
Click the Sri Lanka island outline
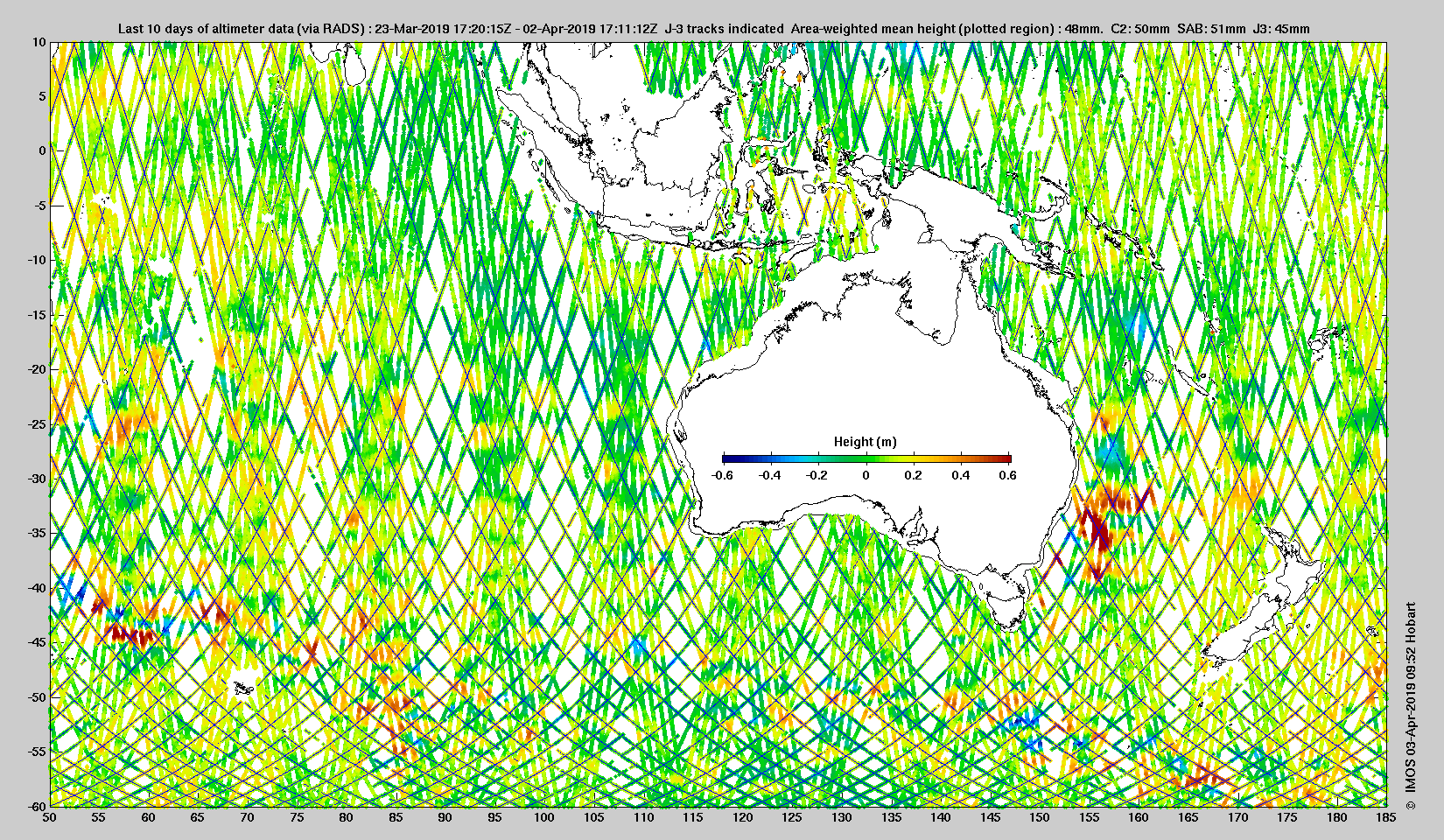click(x=354, y=65)
